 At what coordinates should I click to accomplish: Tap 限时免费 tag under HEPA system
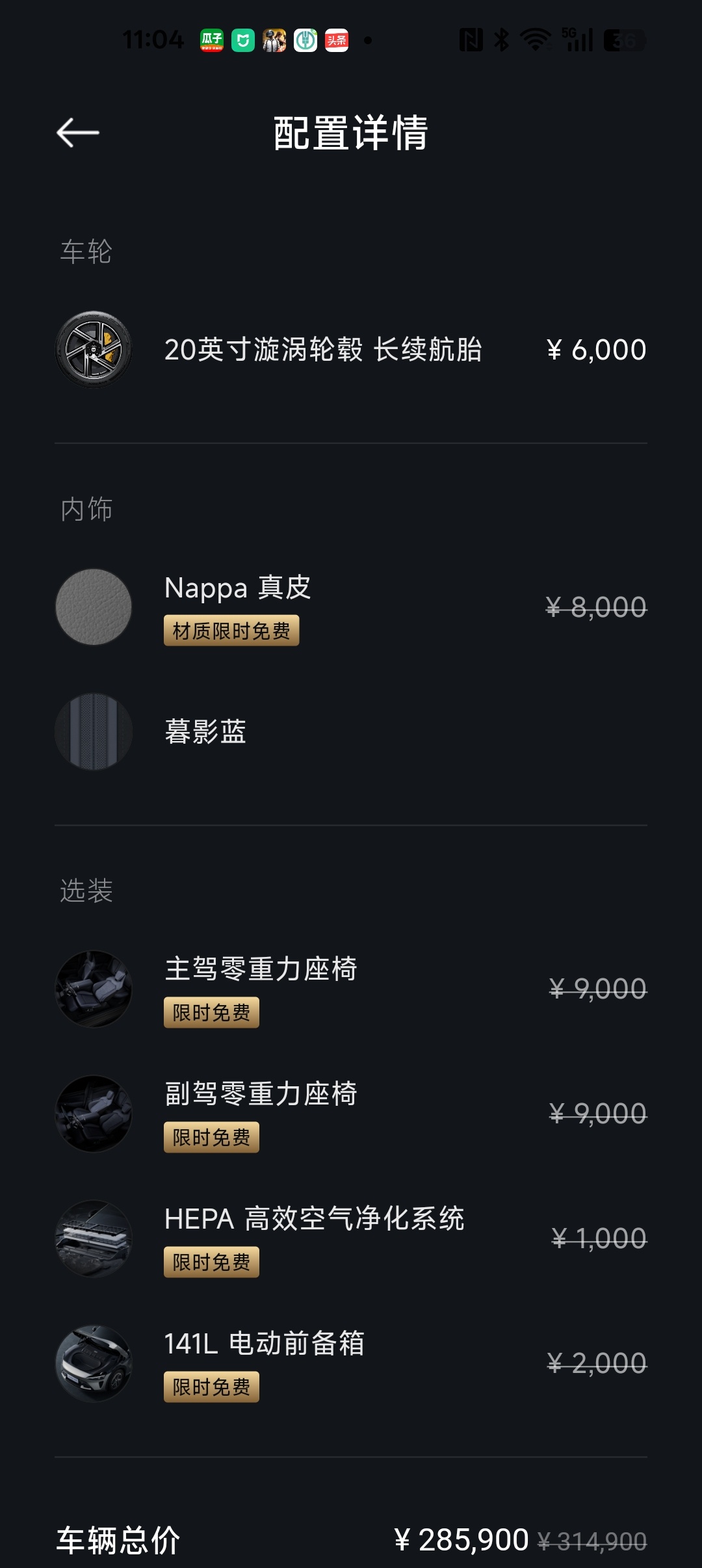[x=211, y=1262]
